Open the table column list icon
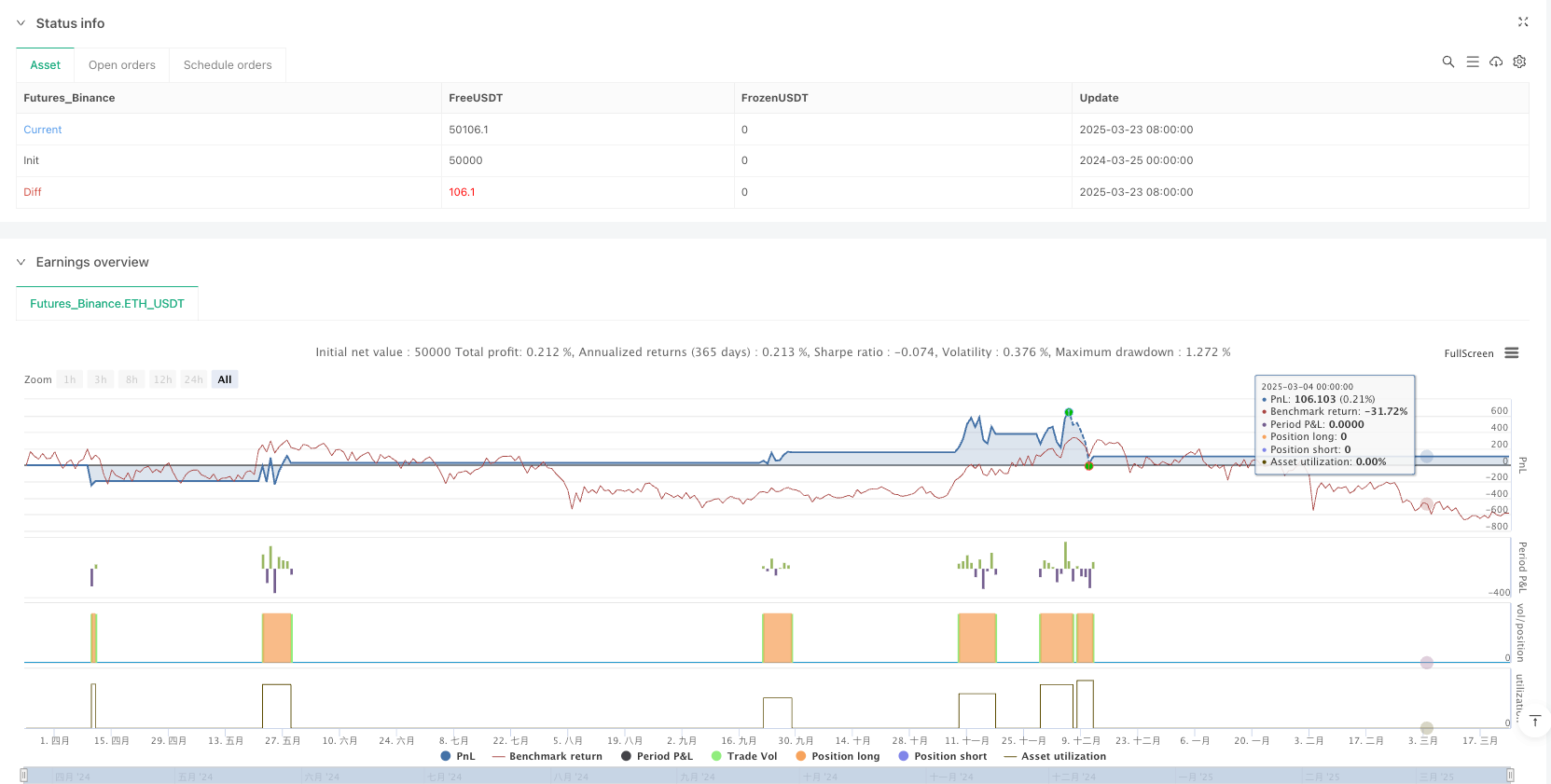The width and height of the screenshot is (1551, 784). 1472,62
